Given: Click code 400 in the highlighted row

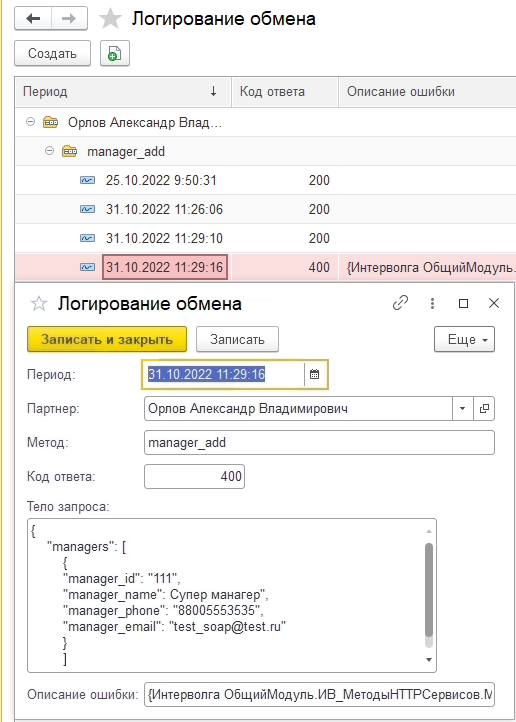Looking at the screenshot, I should tap(319, 267).
